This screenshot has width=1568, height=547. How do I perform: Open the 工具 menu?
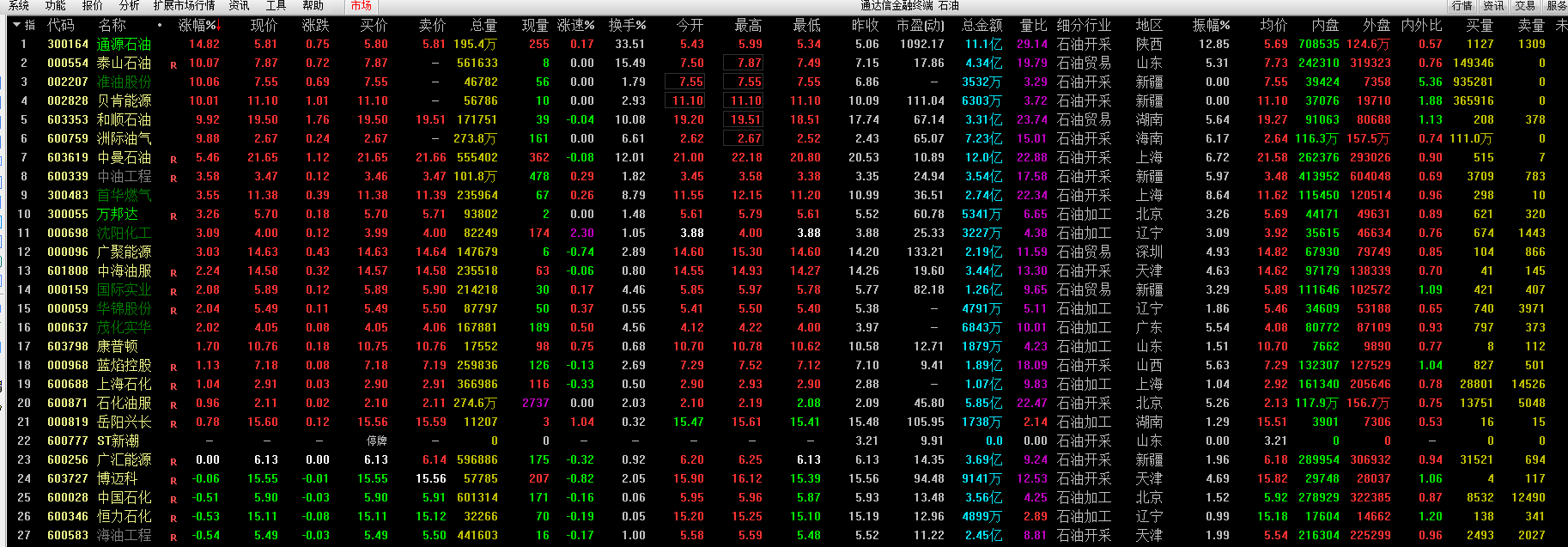tap(276, 5)
